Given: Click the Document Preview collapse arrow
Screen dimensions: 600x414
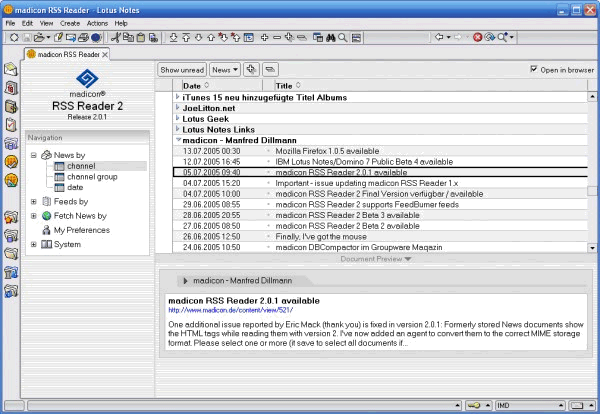Looking at the screenshot, I should (x=408, y=259).
